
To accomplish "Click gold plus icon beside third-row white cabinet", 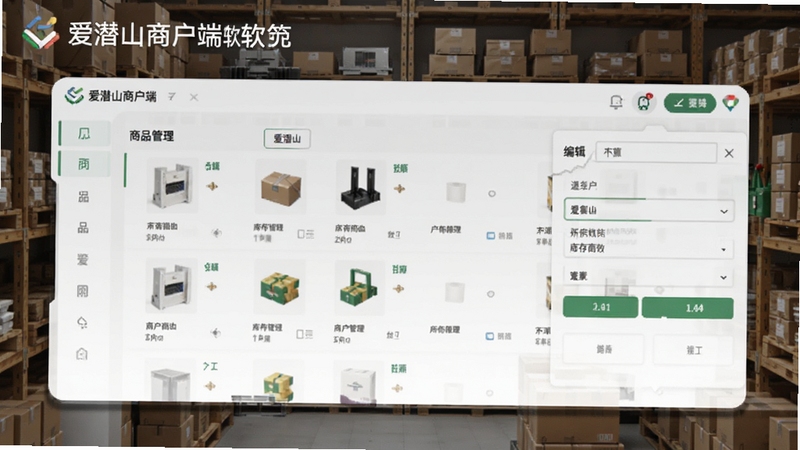I will pyautogui.click(x=210, y=386).
